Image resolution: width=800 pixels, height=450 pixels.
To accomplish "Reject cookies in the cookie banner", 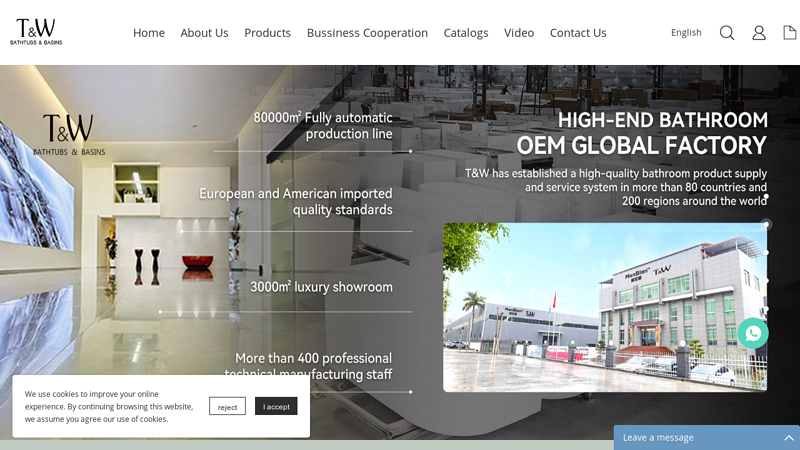I will (227, 407).
